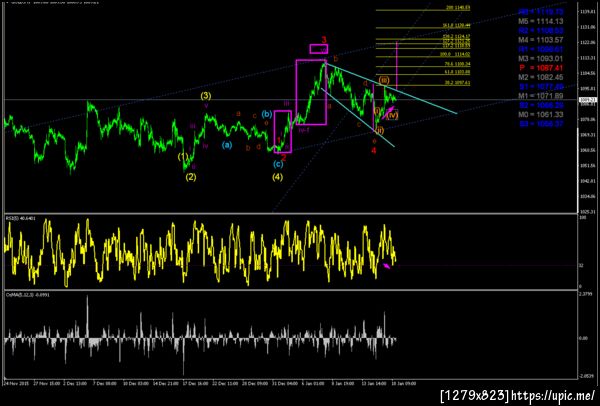
Task: Select the yellow '(3)' wave label
Action: [x=206, y=95]
